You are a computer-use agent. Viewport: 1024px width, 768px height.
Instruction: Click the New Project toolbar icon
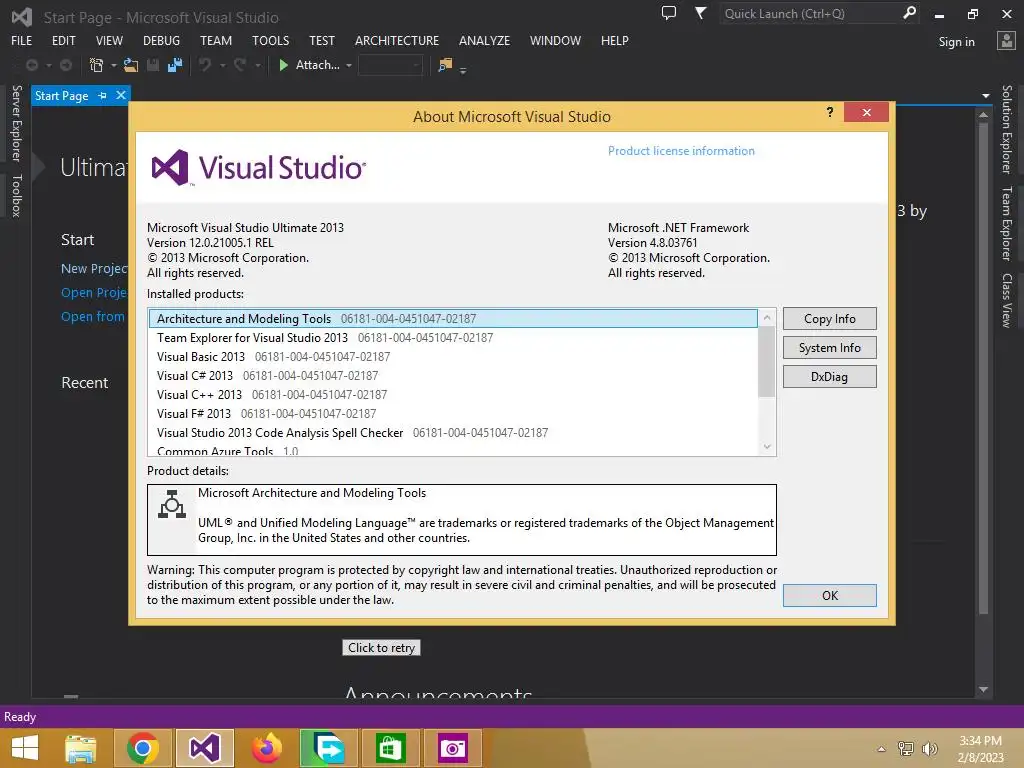[96, 65]
